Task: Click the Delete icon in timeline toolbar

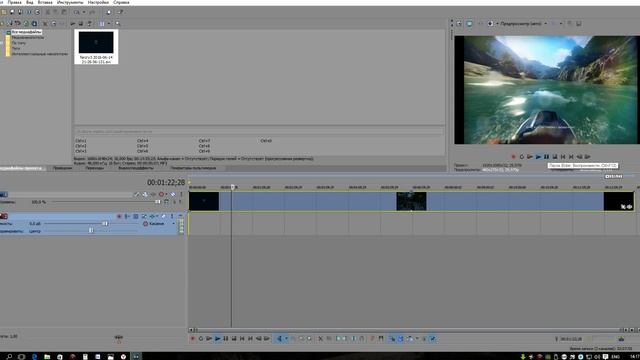Action: click(x=320, y=339)
